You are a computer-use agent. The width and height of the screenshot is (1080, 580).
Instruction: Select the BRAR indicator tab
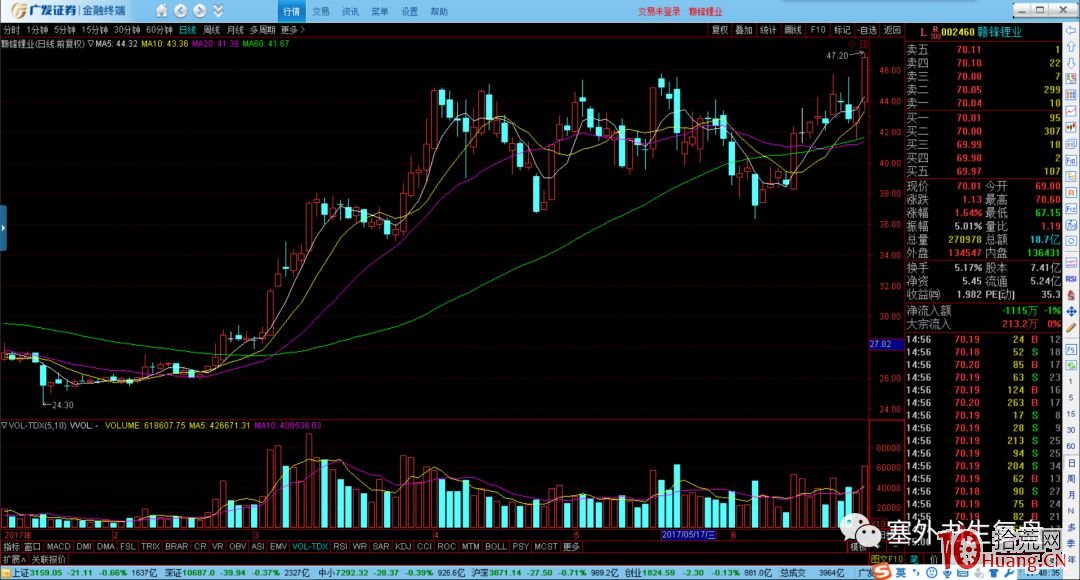pos(176,547)
